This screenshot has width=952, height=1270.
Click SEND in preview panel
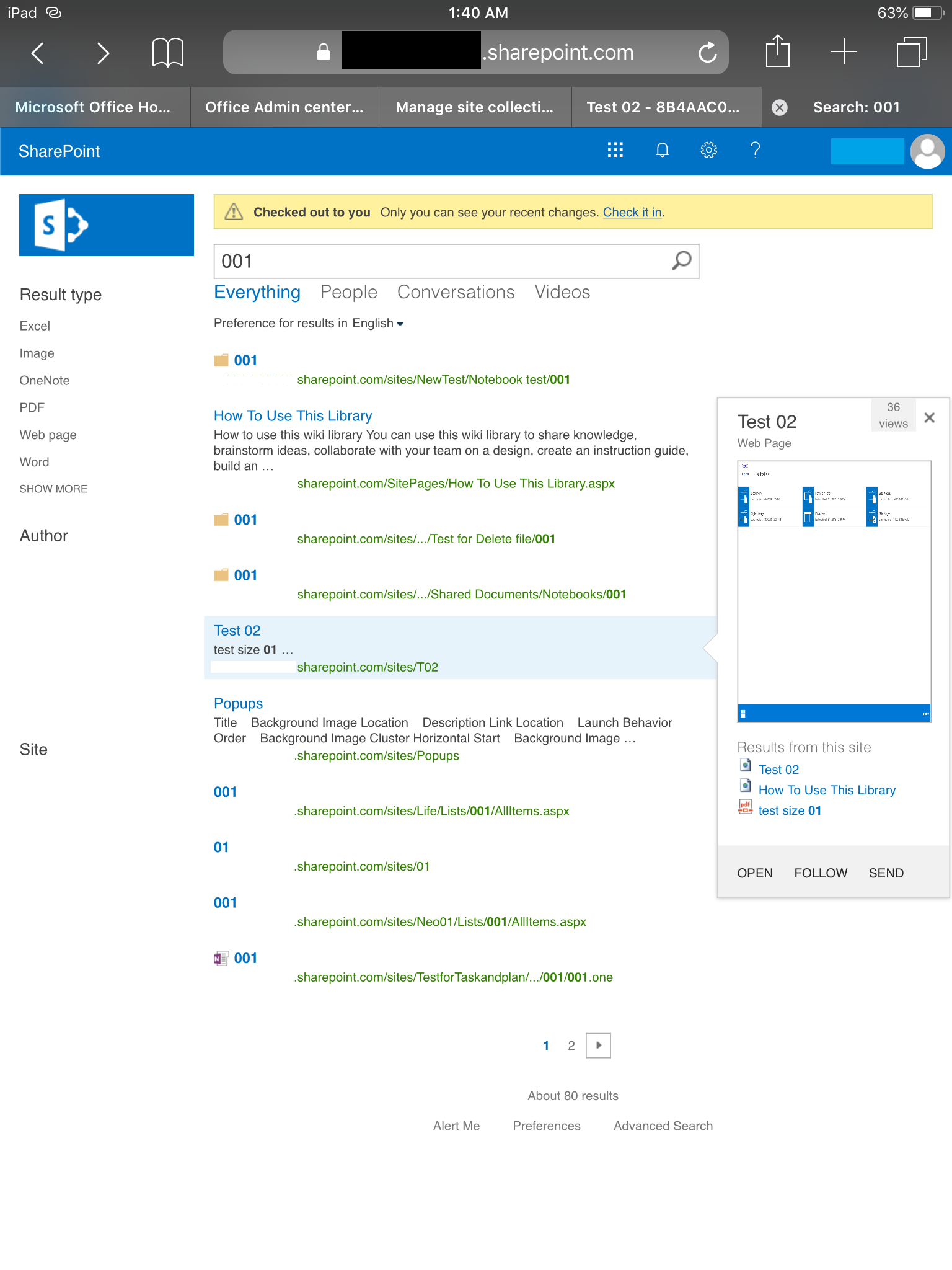(886, 873)
